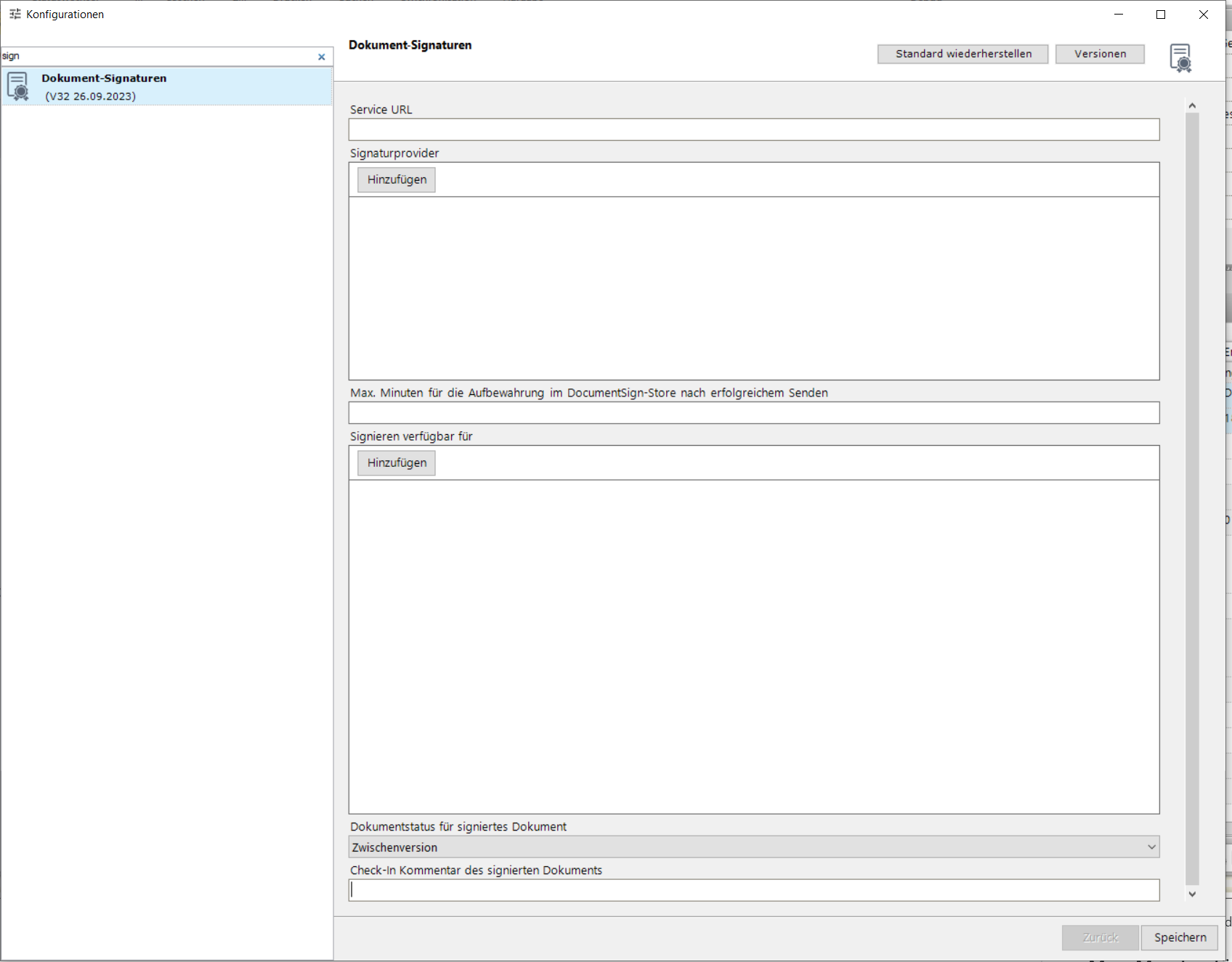Click the scrollbar down arrow

point(1192,894)
